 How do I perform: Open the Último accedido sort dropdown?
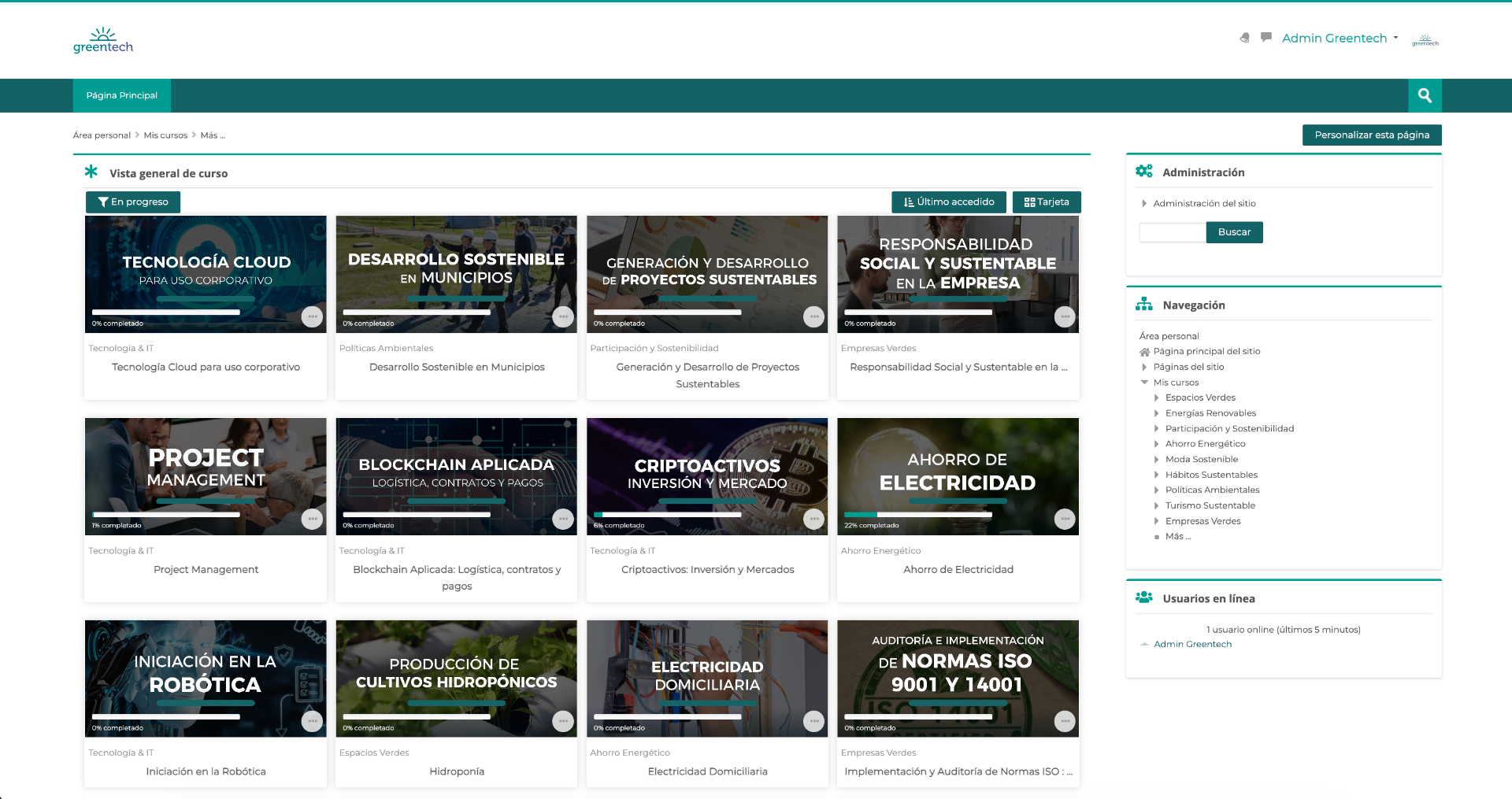click(949, 202)
